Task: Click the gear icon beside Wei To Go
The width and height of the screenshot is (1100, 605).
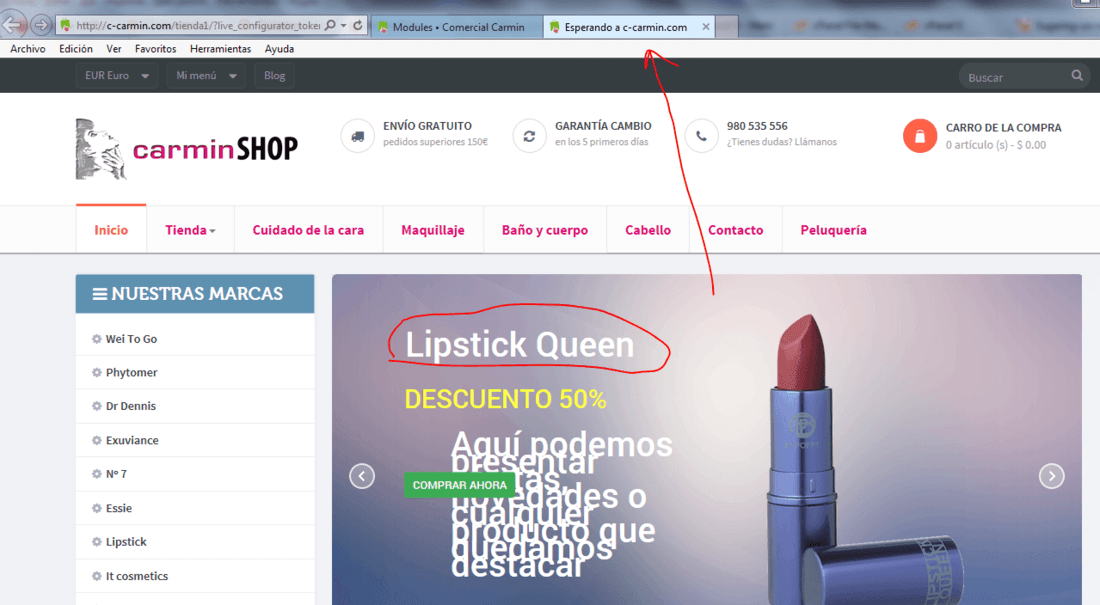Action: tap(97, 338)
